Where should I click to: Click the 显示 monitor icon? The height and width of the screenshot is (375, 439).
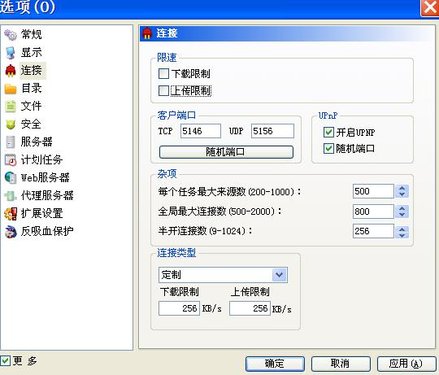coord(10,53)
